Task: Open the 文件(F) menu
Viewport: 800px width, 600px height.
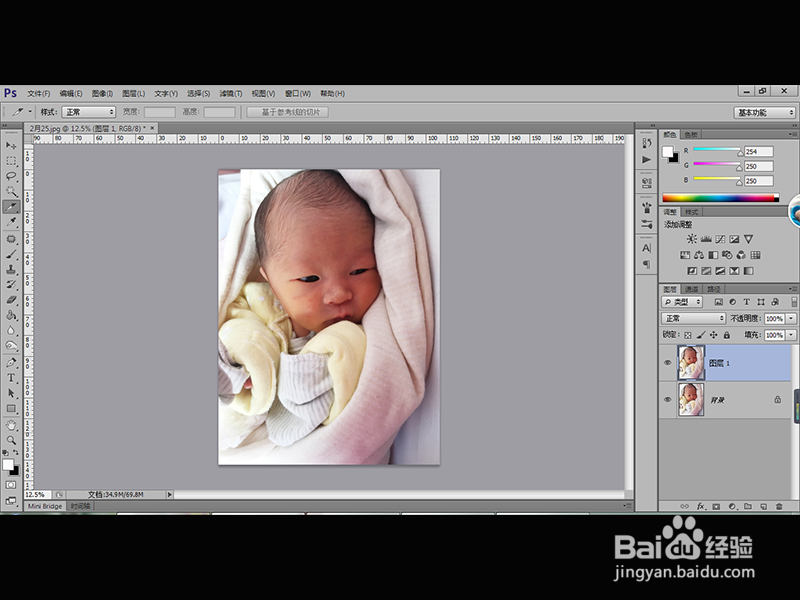Action: [x=39, y=93]
